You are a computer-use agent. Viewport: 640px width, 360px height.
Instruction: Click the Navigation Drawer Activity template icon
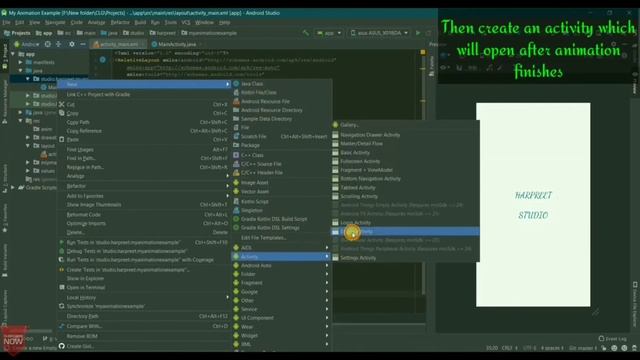pos(335,135)
